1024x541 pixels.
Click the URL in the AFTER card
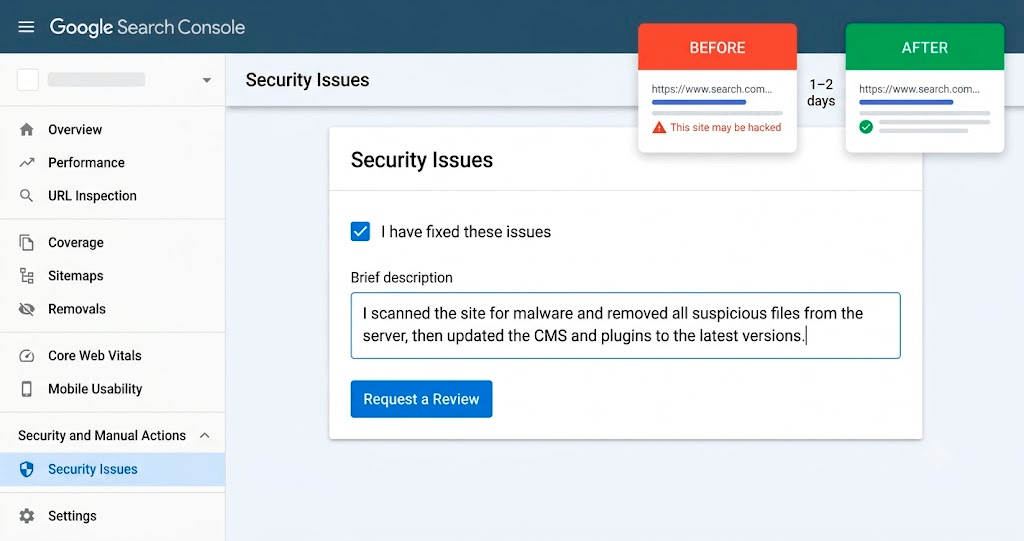(919, 89)
